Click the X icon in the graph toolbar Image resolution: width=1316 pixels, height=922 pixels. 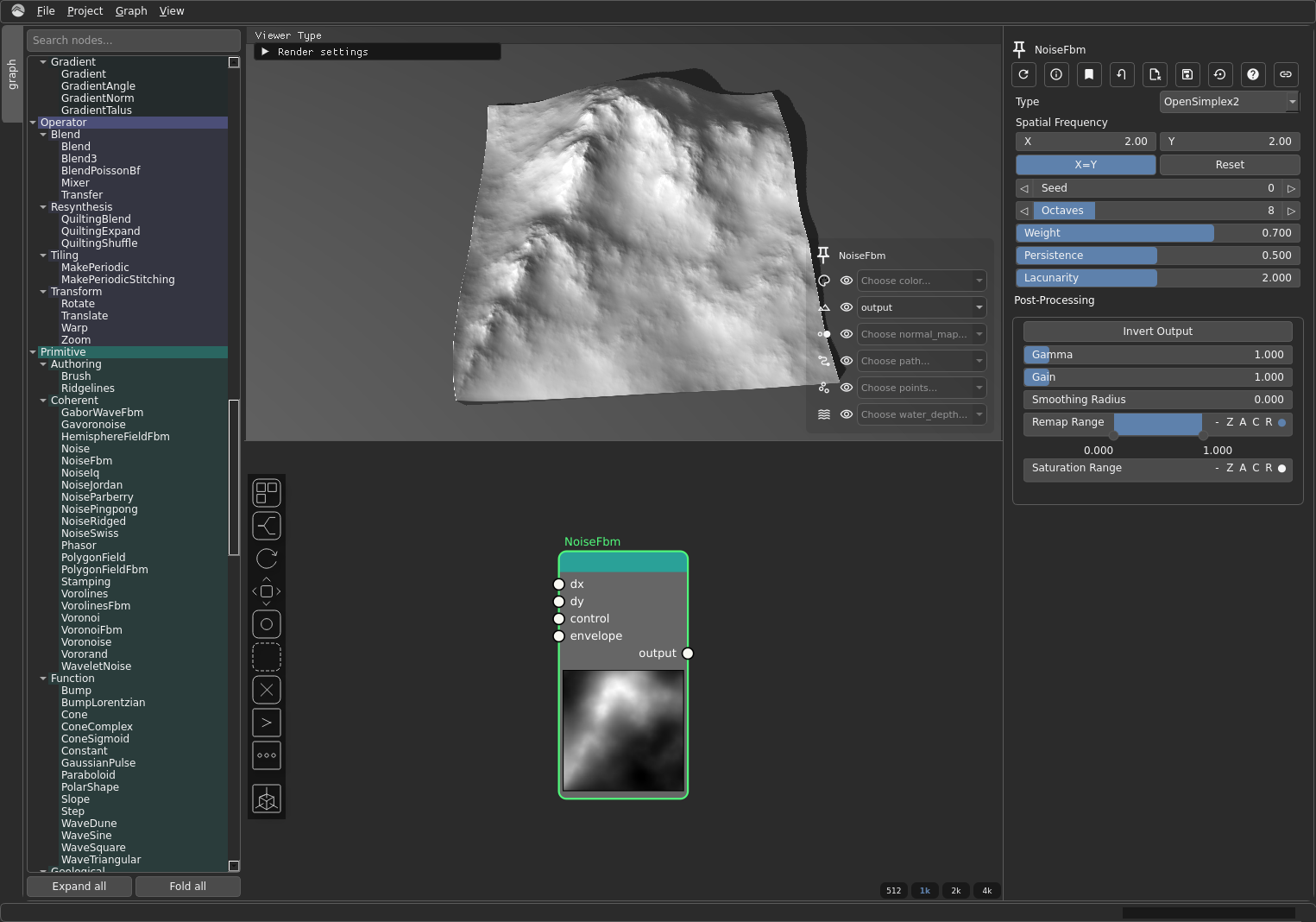click(267, 690)
